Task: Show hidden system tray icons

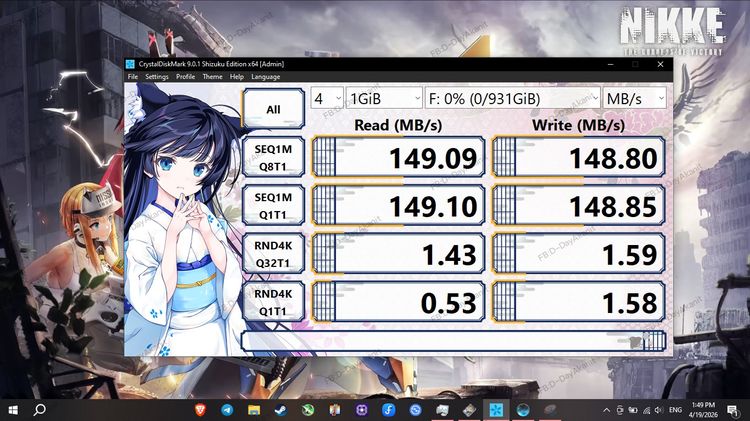Action: [x=604, y=410]
